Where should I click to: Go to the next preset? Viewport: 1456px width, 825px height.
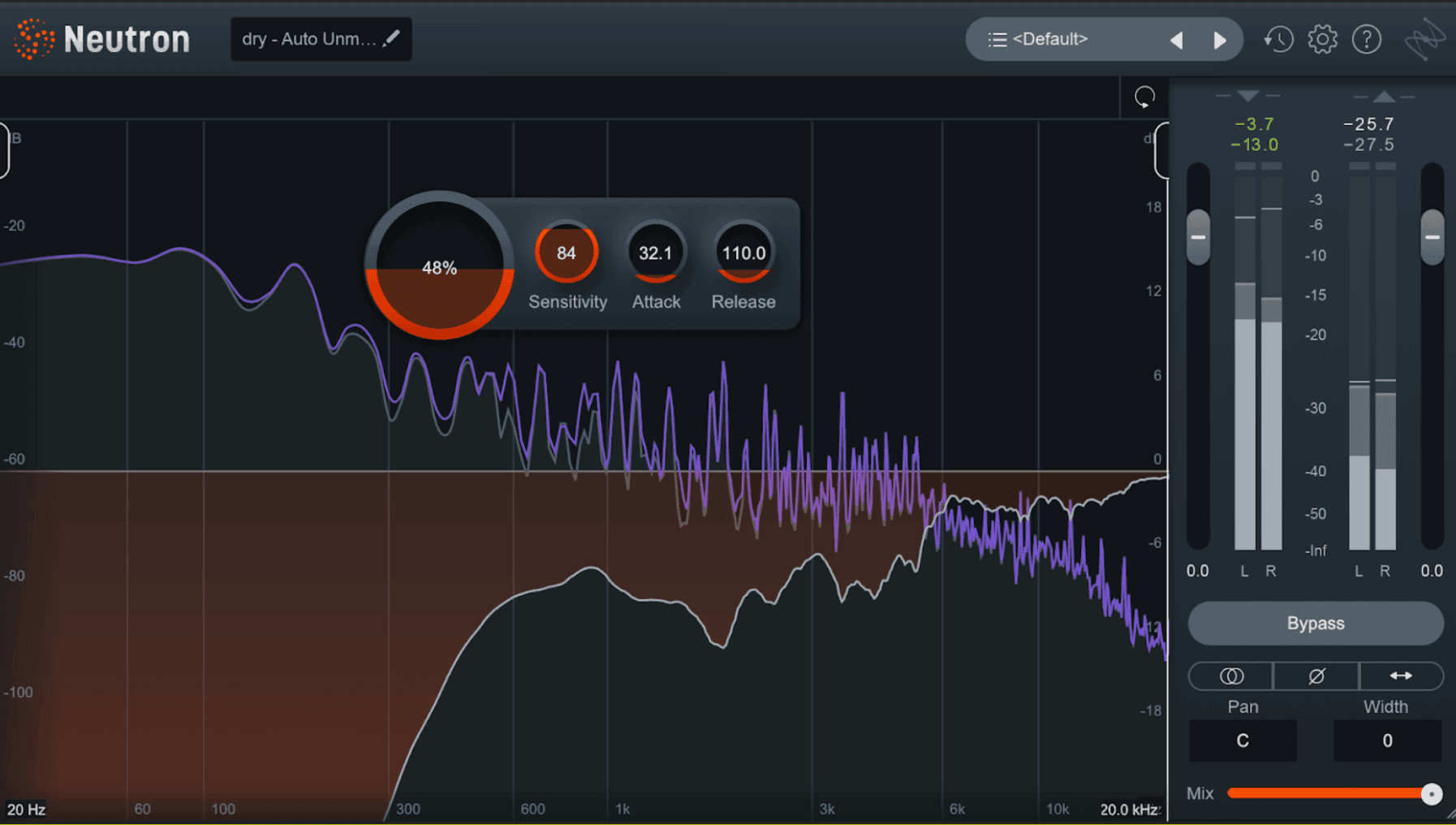click(x=1220, y=40)
